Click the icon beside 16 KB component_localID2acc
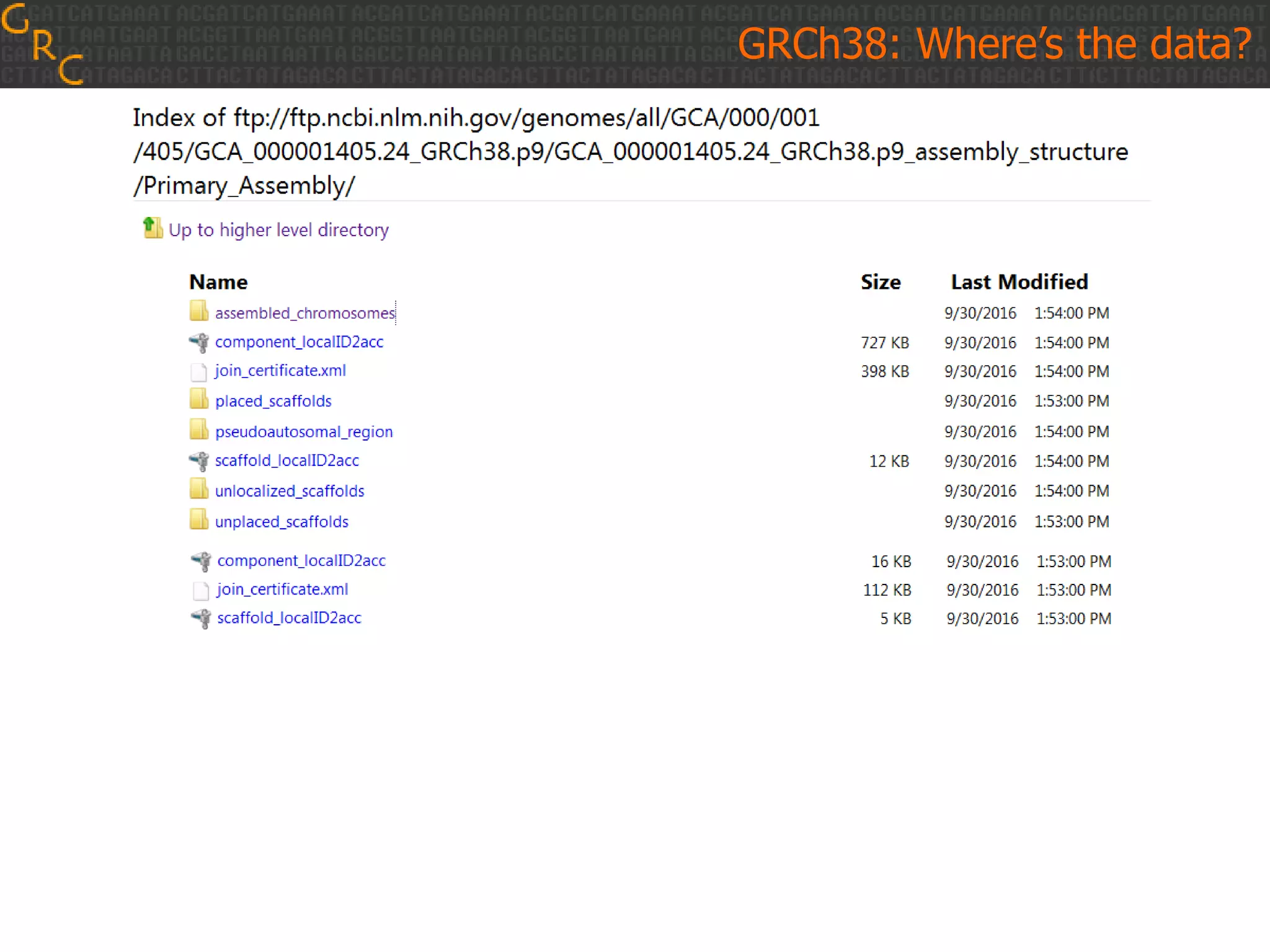Screen dimensions: 1270x952 click(202, 562)
